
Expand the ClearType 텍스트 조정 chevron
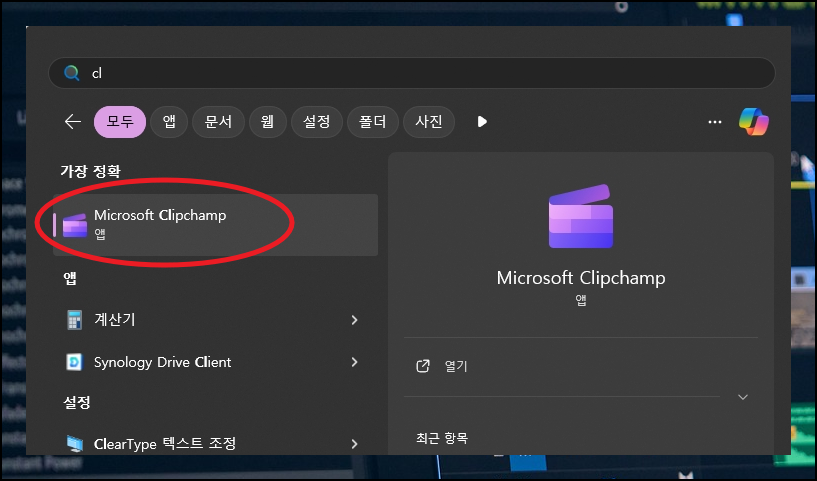point(354,443)
